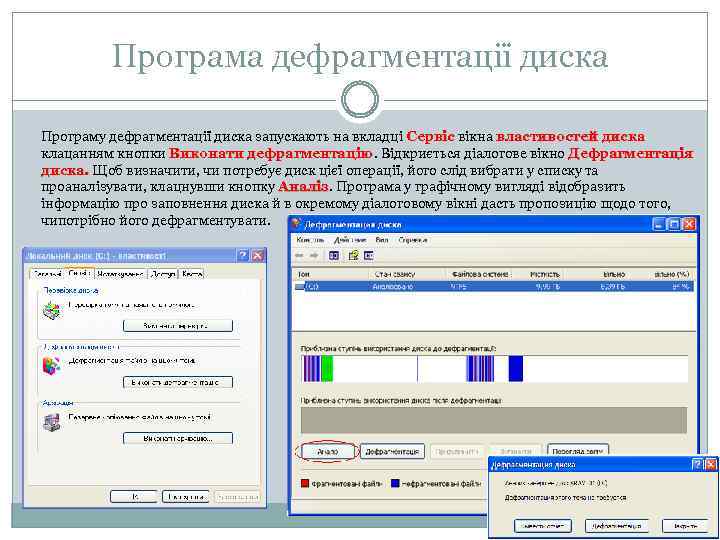Click the error-checking disk icon in properties window
This screenshot has width=720, height=540.
click(51, 310)
